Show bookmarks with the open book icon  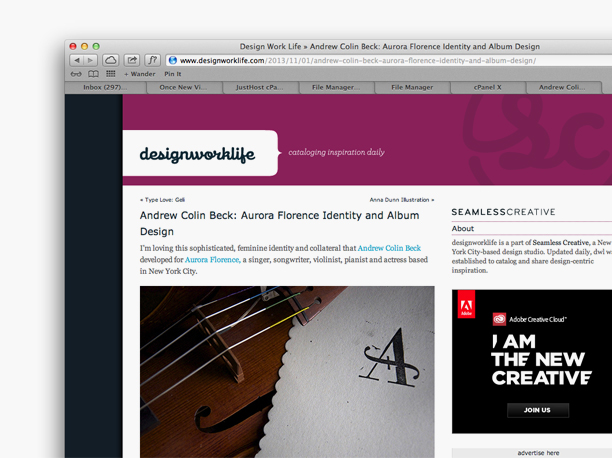click(93, 74)
